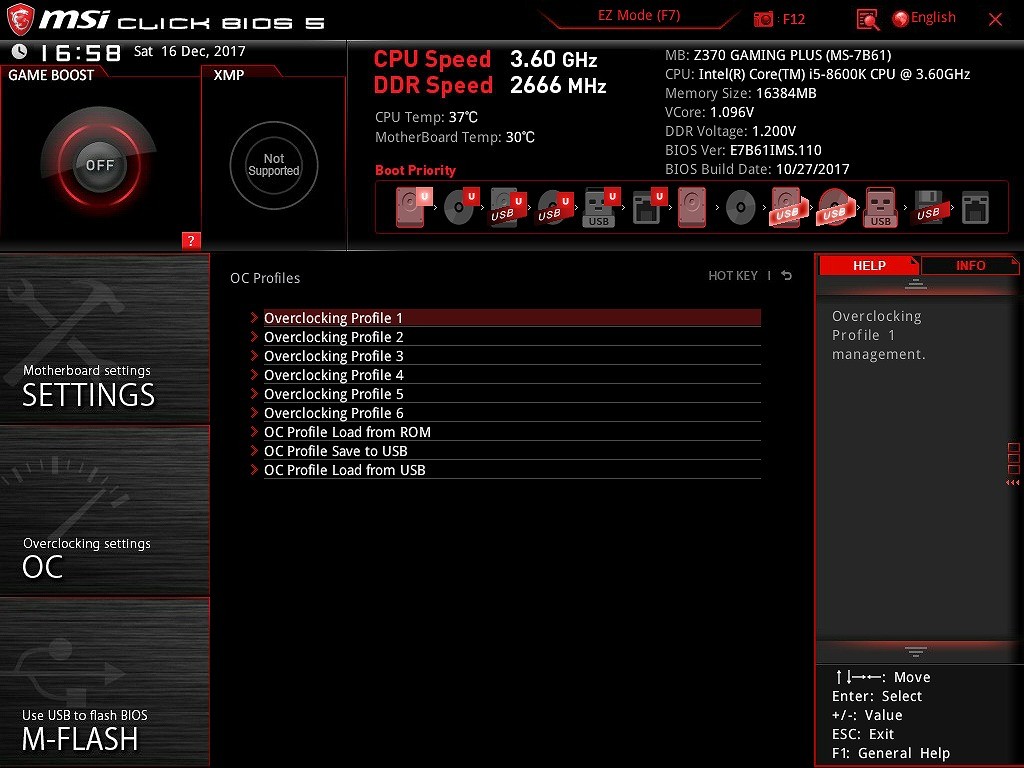Screen dimensions: 1024x768
Task: Switch to the HELP tab
Action: [x=869, y=265]
